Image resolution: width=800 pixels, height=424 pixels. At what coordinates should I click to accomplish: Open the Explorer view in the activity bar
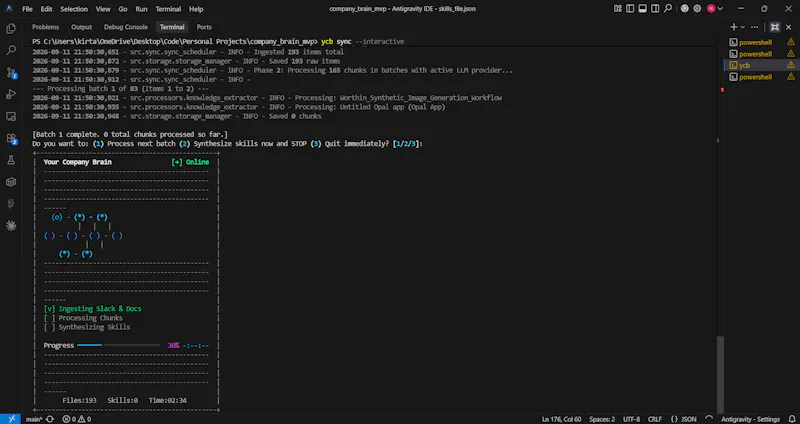[11, 29]
